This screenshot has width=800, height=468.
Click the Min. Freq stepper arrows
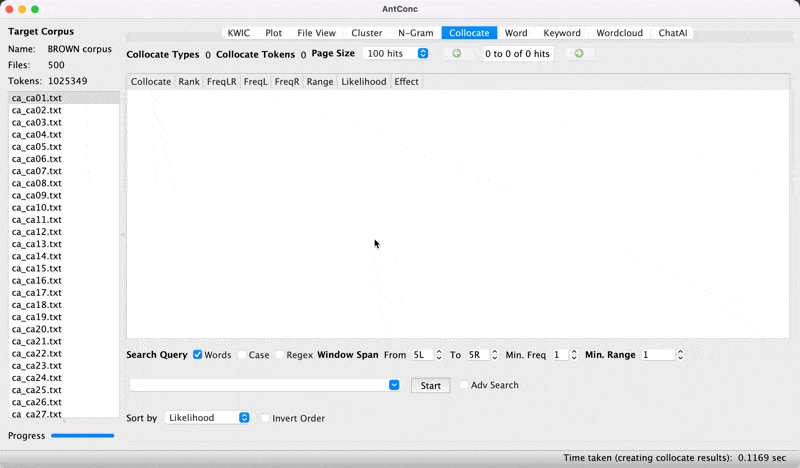(x=574, y=355)
